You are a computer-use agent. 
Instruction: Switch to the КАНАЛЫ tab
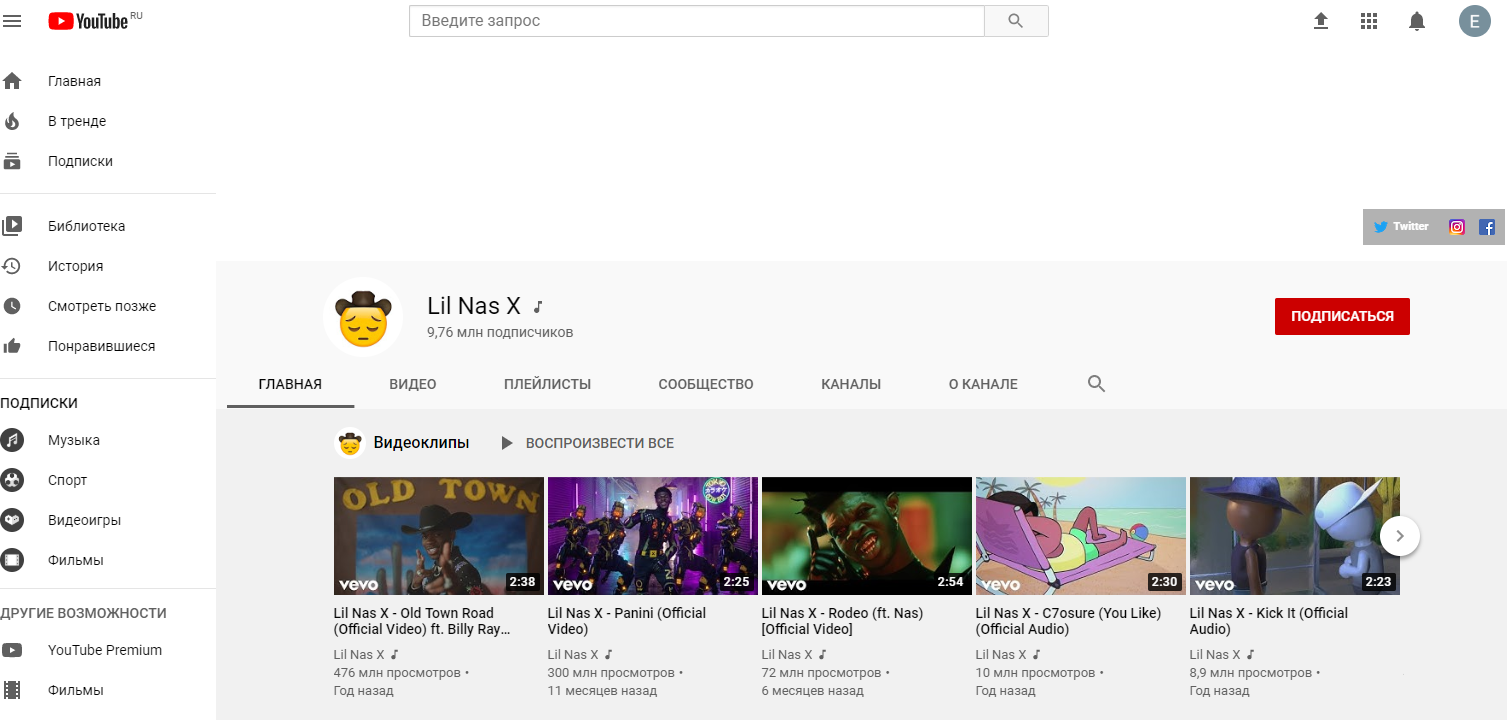[851, 384]
